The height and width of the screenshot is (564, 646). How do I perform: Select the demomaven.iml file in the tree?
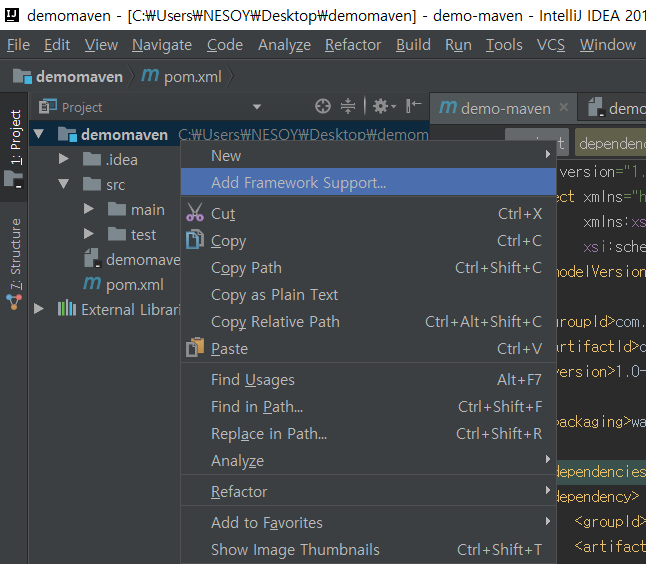(132, 260)
